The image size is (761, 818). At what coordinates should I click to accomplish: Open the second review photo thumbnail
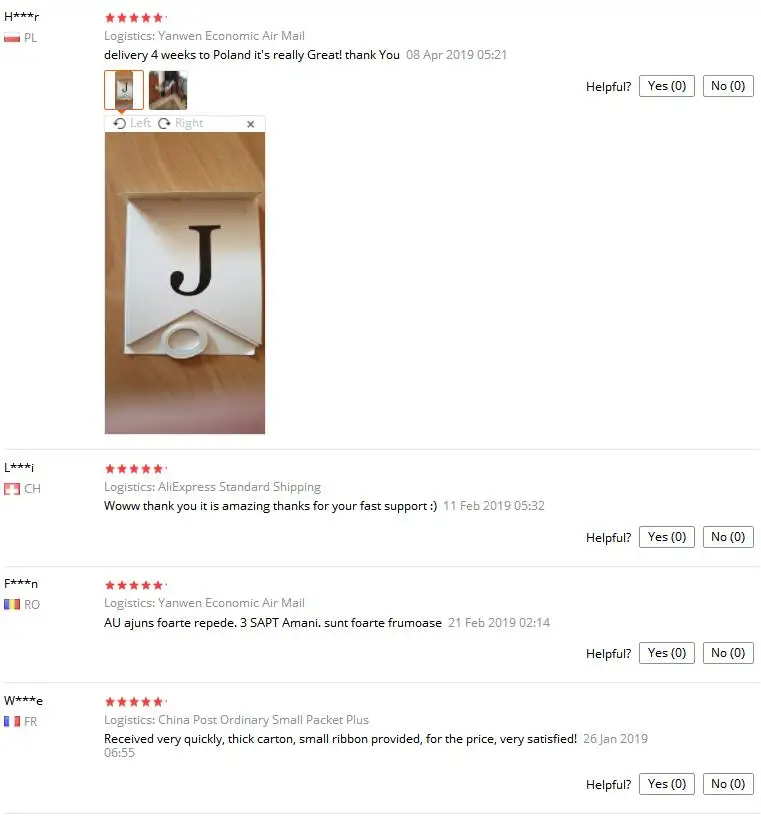[x=168, y=90]
